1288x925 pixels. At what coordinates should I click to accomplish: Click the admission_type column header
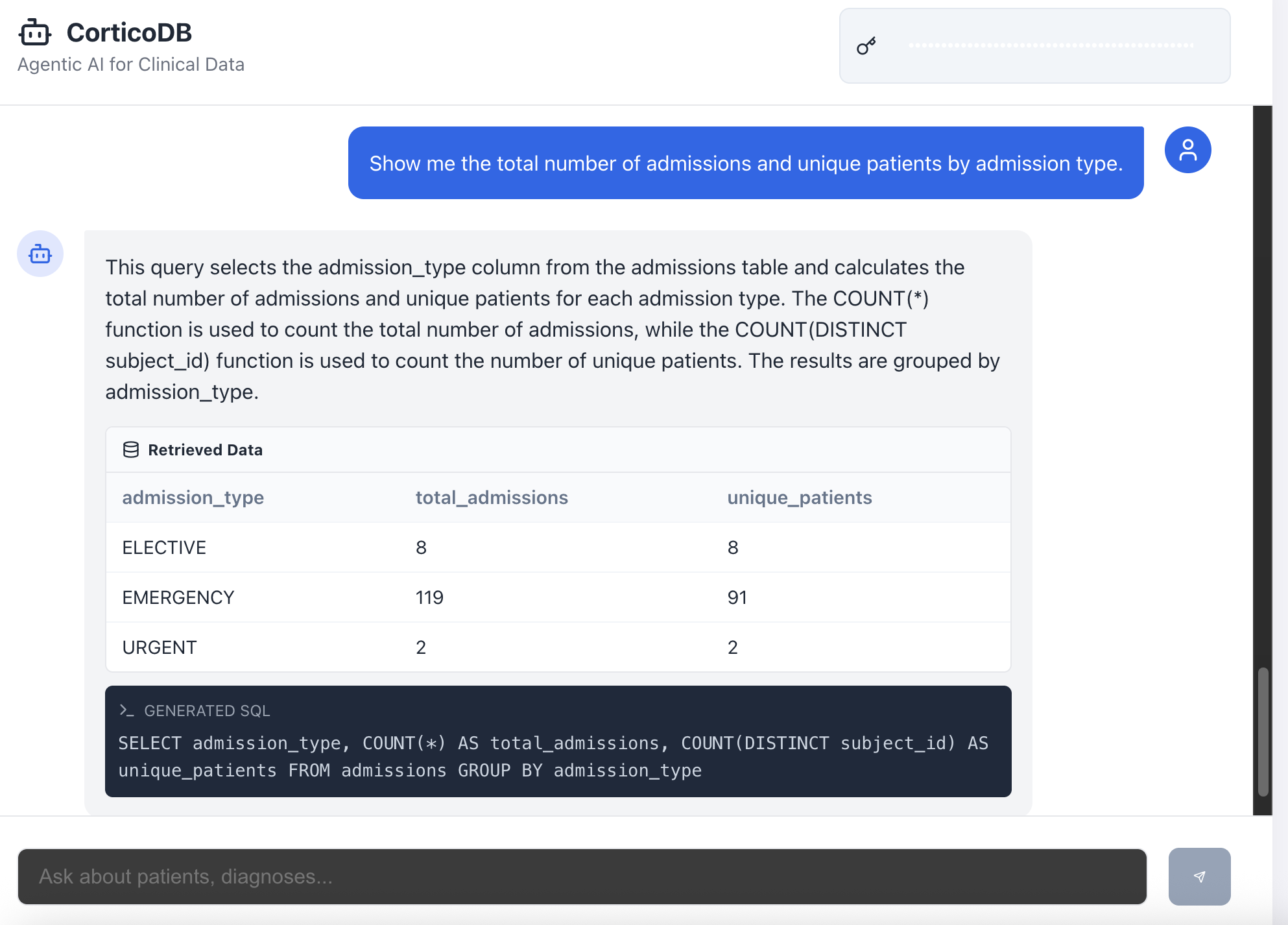(193, 498)
